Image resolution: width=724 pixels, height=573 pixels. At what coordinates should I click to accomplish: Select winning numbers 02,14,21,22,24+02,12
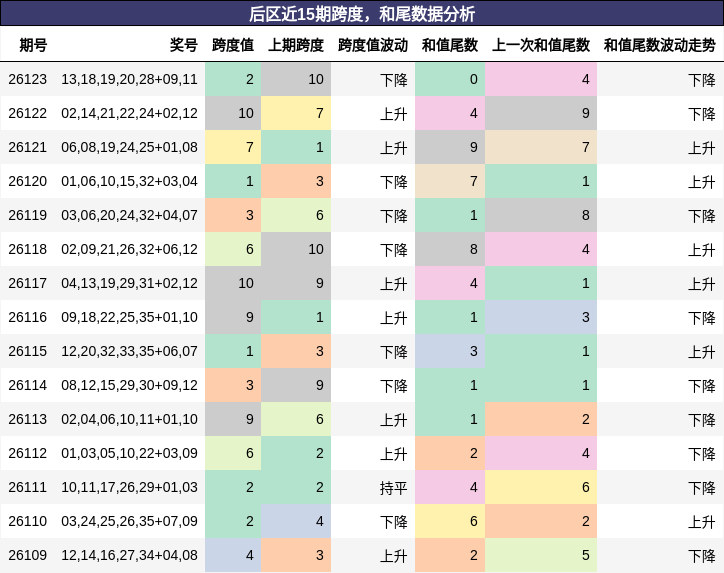[129, 113]
